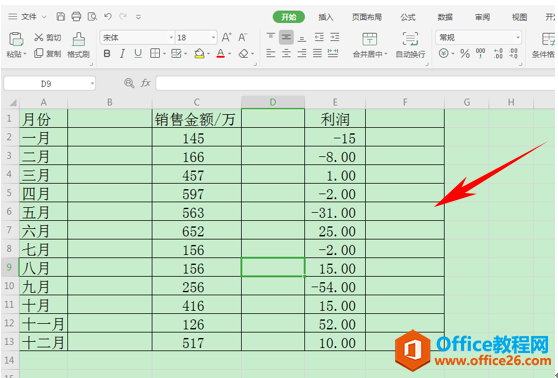Open the font size dropdown 18
Screen dimensions: 558x378
pyautogui.click(x=213, y=37)
